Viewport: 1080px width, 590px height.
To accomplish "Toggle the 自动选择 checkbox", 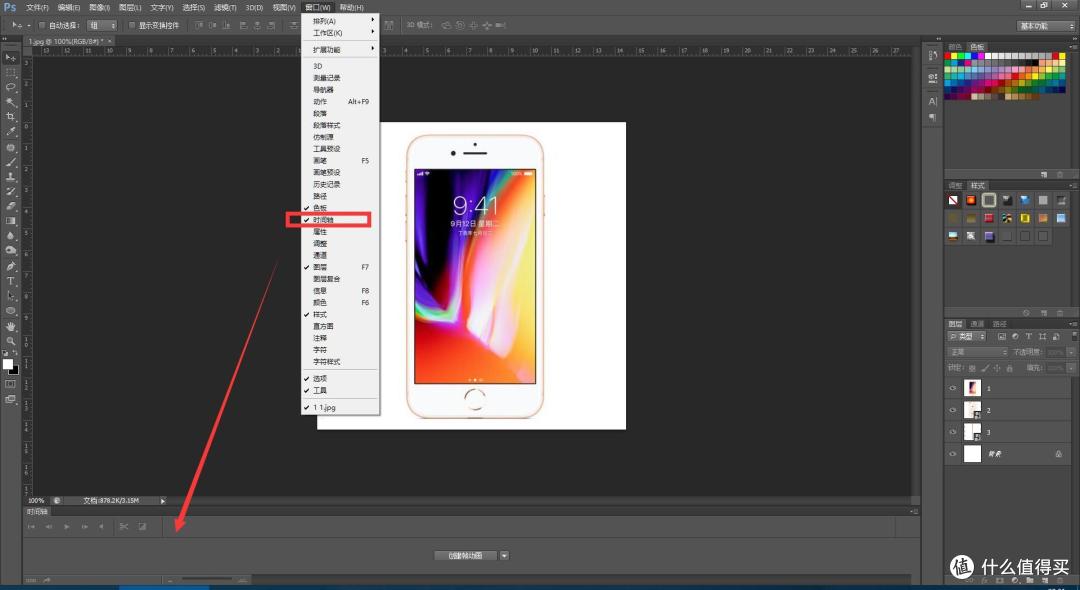I will pos(42,25).
